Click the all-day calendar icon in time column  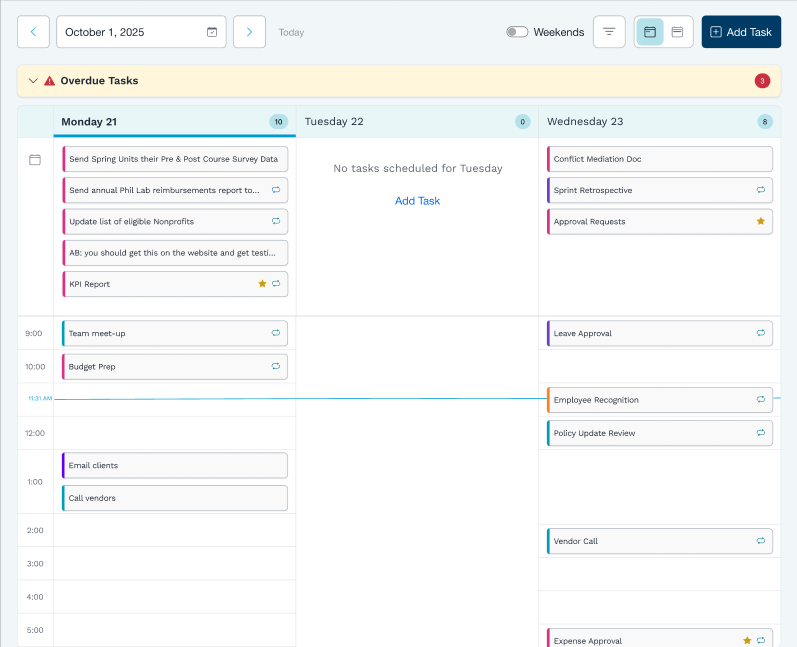[x=35, y=160]
